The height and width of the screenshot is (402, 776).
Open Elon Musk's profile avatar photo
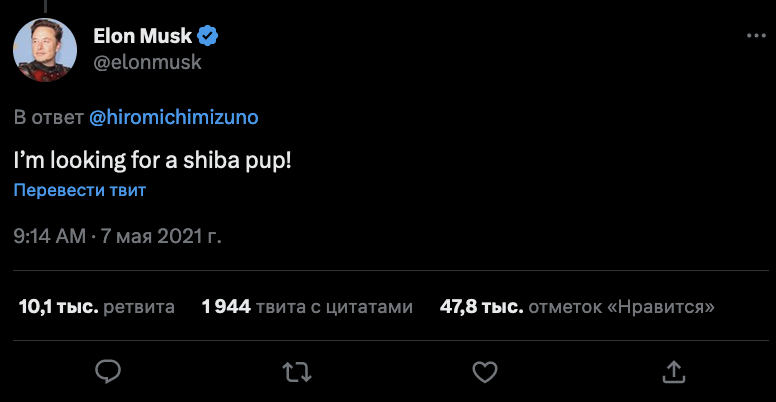pos(46,50)
